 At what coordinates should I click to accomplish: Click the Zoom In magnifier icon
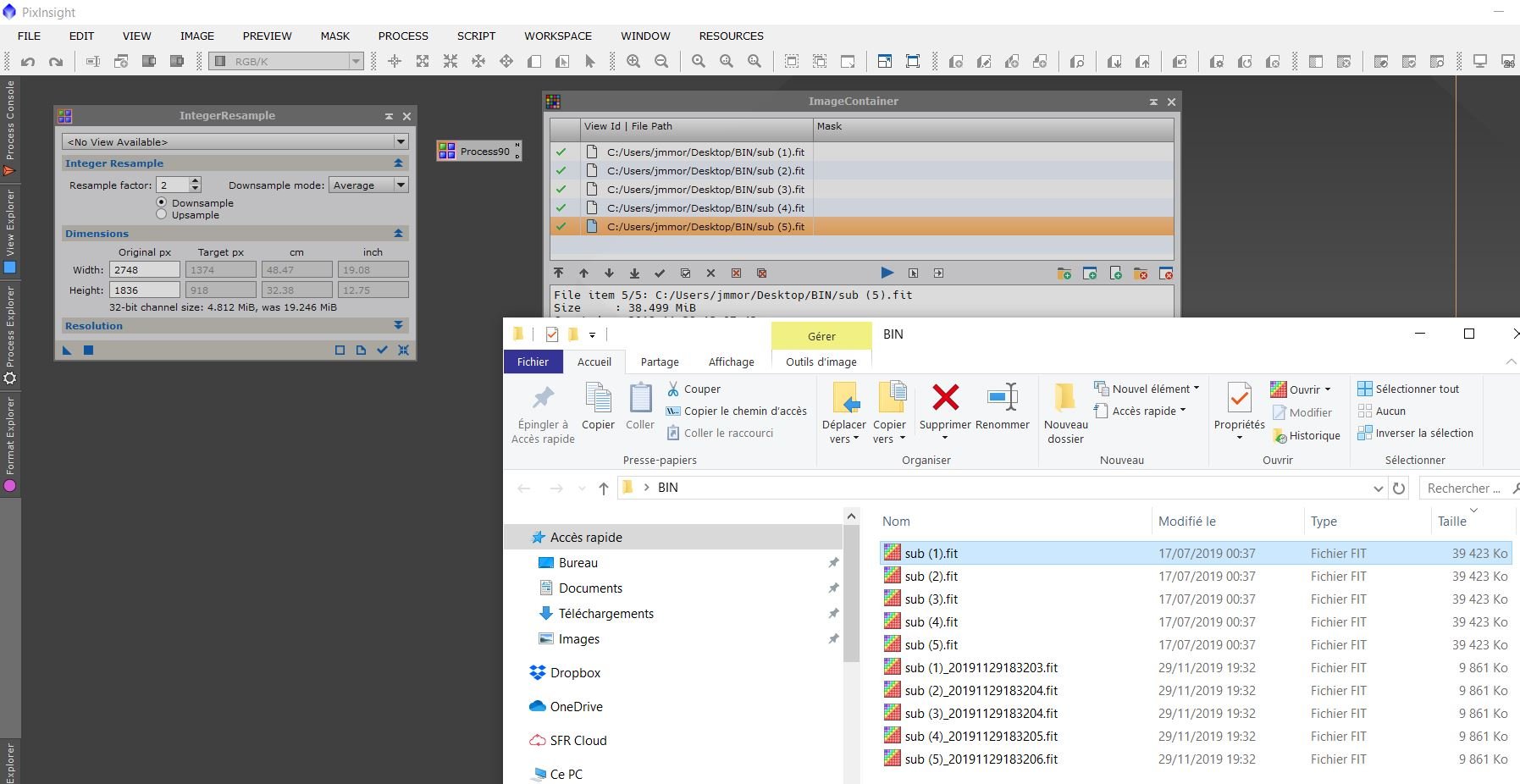point(633,61)
